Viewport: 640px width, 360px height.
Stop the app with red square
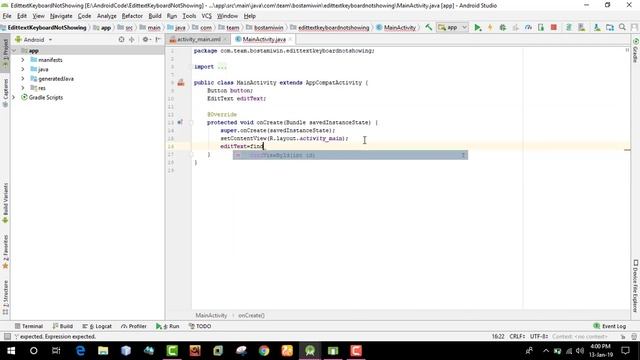[x=553, y=27]
